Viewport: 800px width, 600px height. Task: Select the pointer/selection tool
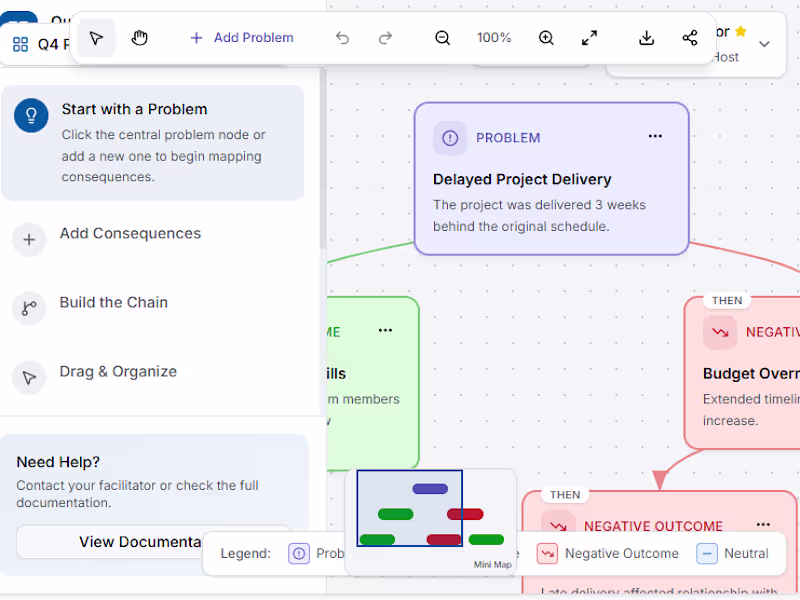point(95,37)
